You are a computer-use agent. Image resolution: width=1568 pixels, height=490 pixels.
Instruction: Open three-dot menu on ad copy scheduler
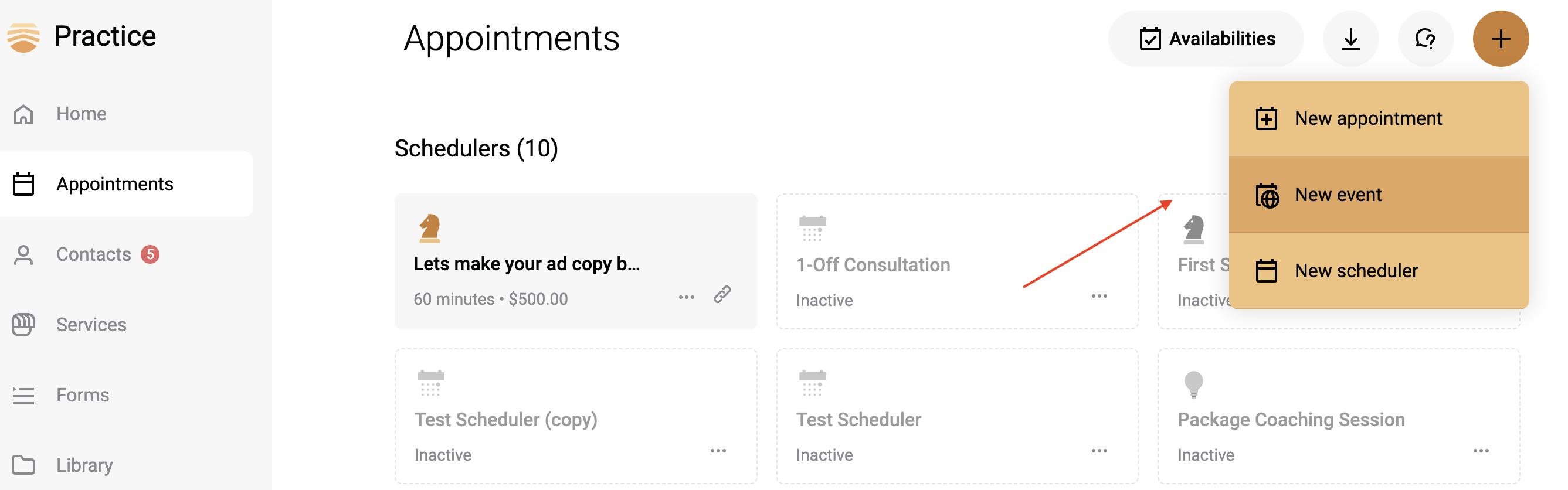point(686,297)
